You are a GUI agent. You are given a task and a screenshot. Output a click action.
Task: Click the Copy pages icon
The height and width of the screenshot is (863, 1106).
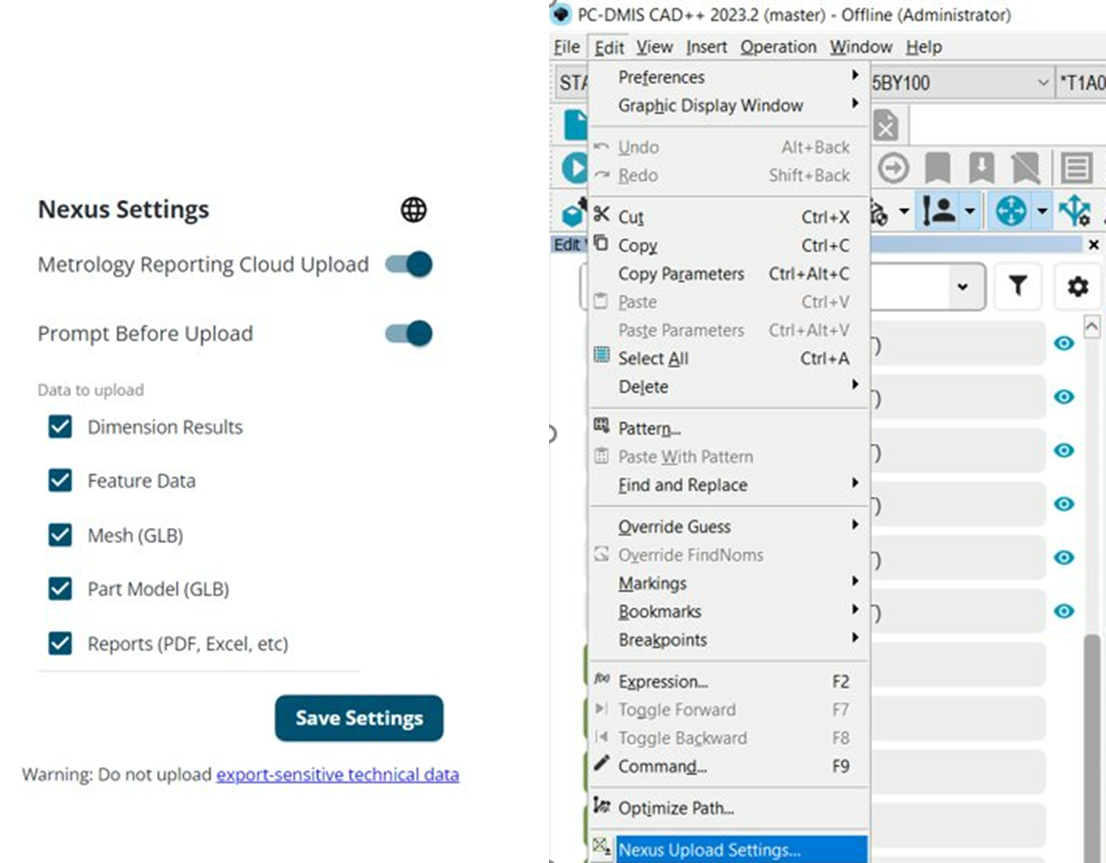(x=601, y=243)
